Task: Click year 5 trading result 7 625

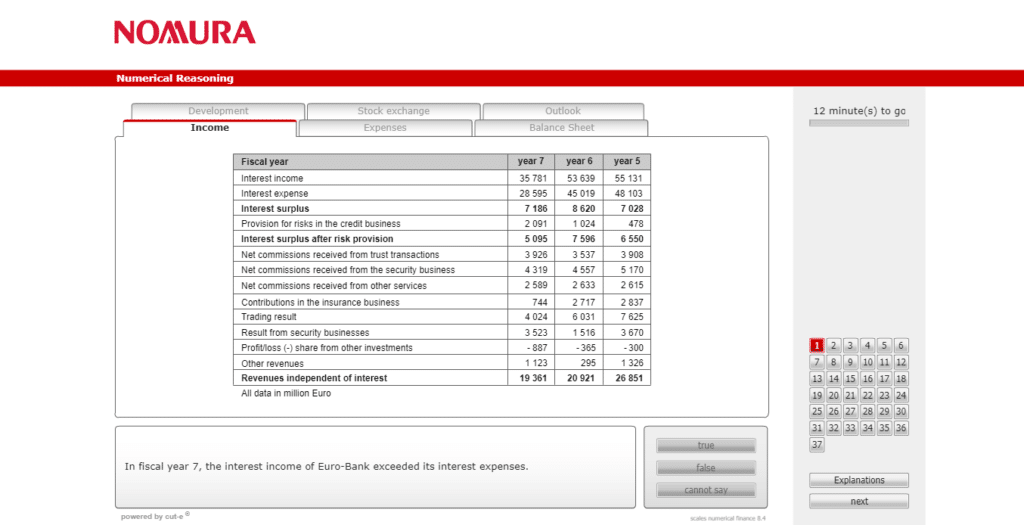Action: pyautogui.click(x=631, y=317)
